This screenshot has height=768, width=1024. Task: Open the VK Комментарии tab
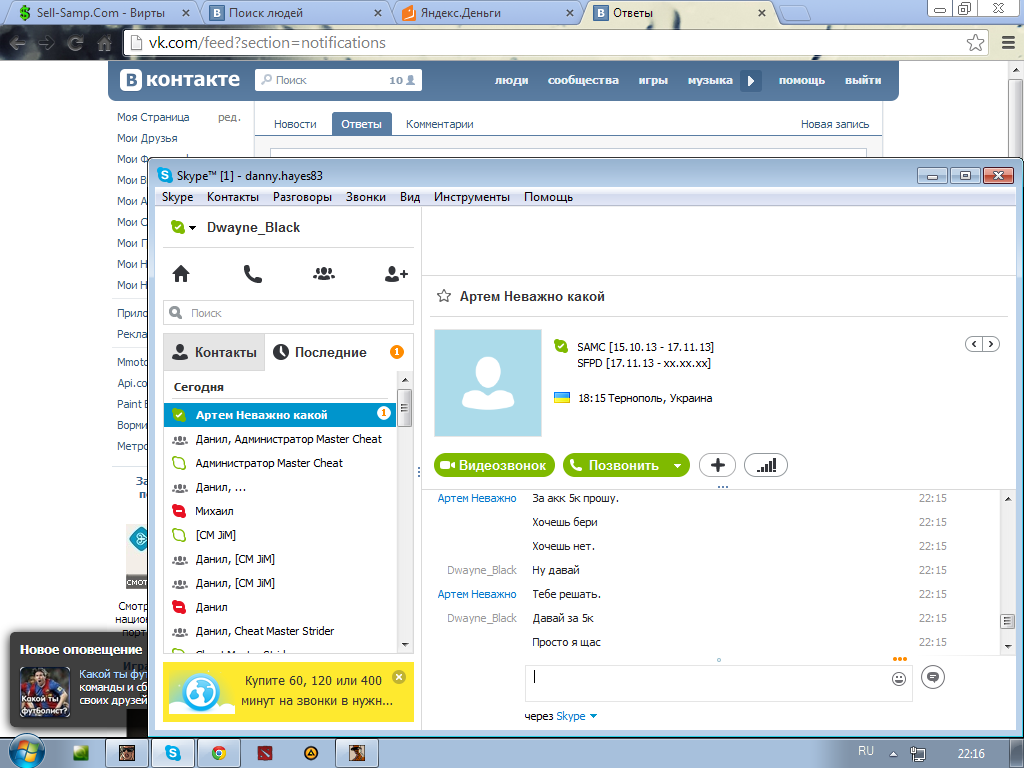[x=440, y=124]
